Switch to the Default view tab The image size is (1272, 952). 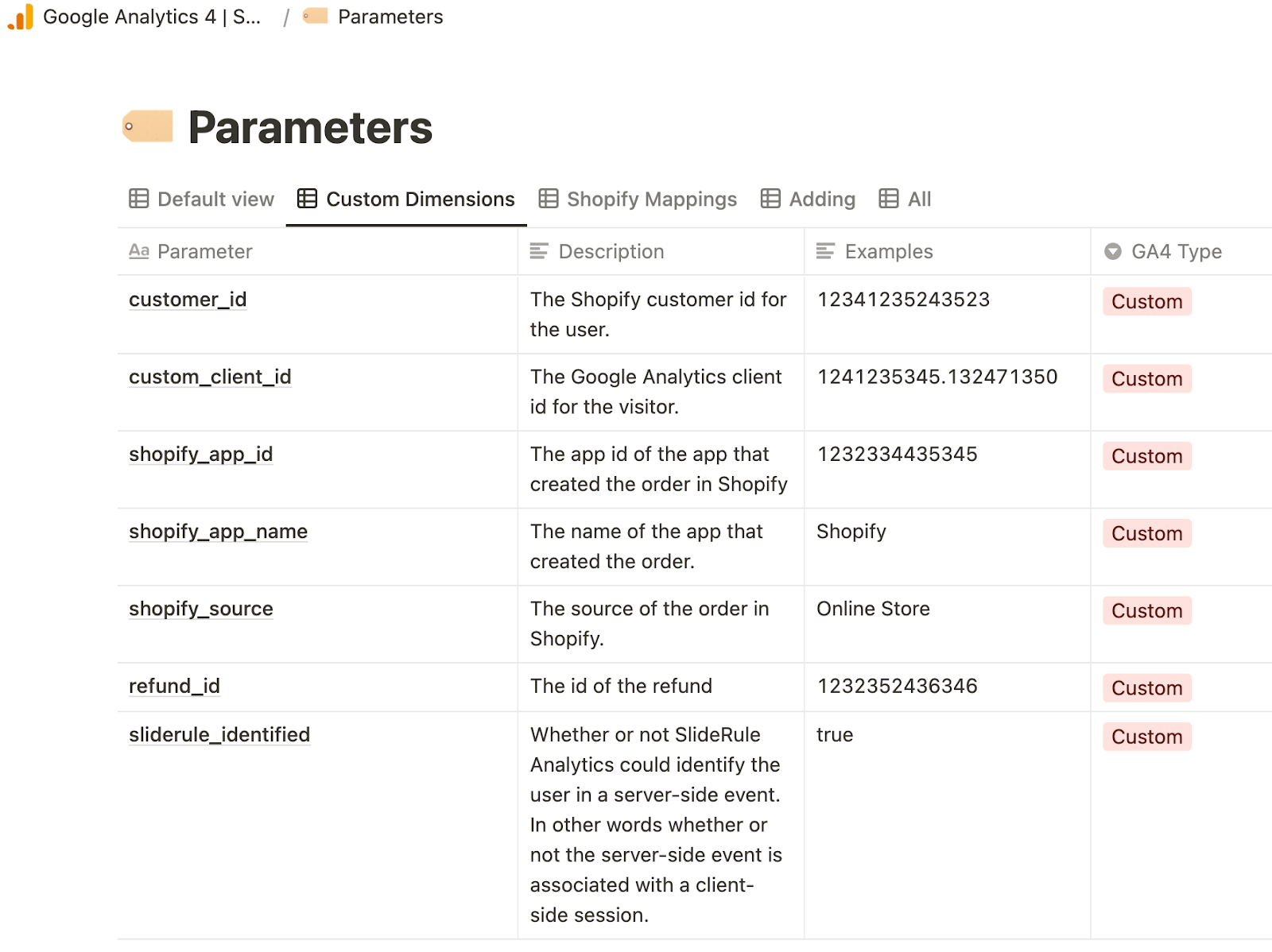(202, 199)
